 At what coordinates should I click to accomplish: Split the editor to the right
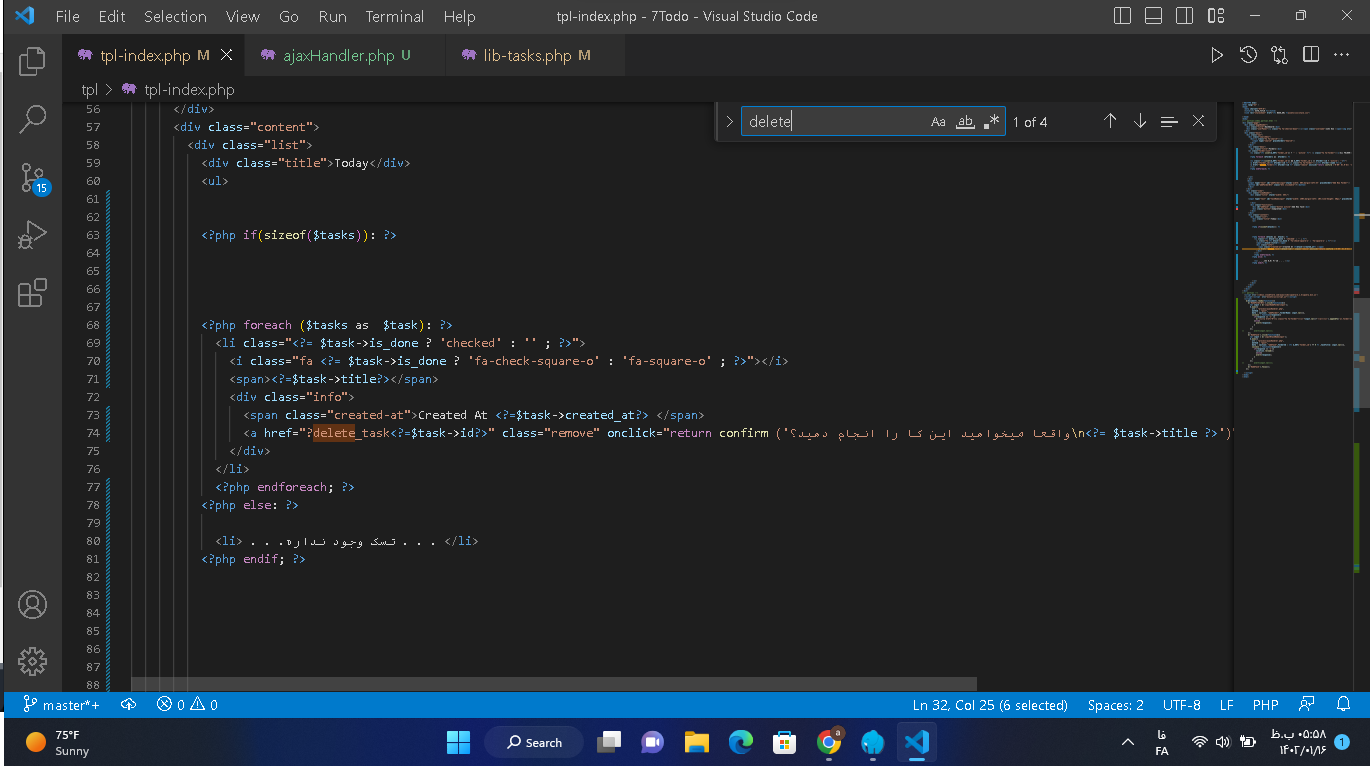1311,55
